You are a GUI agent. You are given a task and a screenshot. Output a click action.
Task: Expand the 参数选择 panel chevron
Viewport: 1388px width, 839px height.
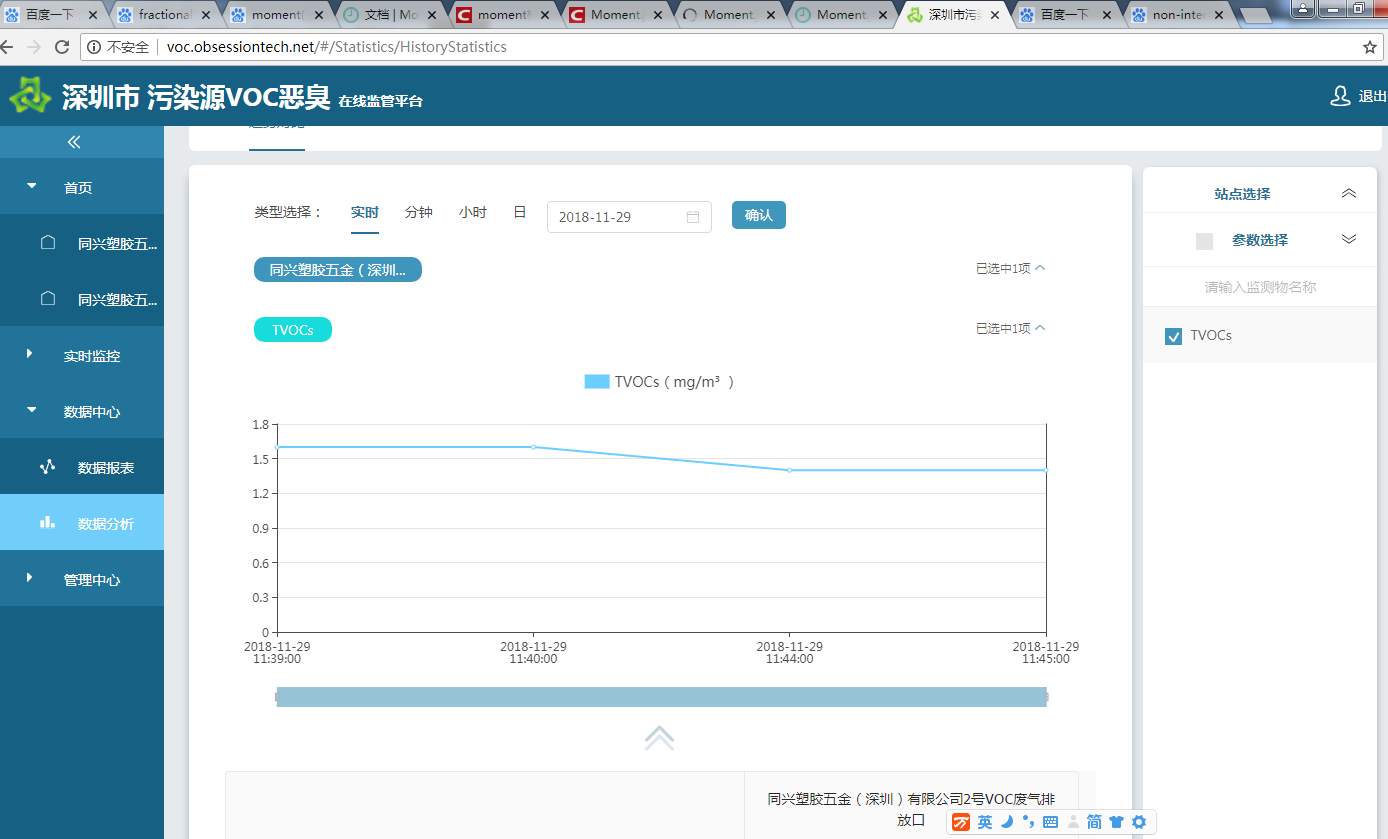(x=1349, y=239)
